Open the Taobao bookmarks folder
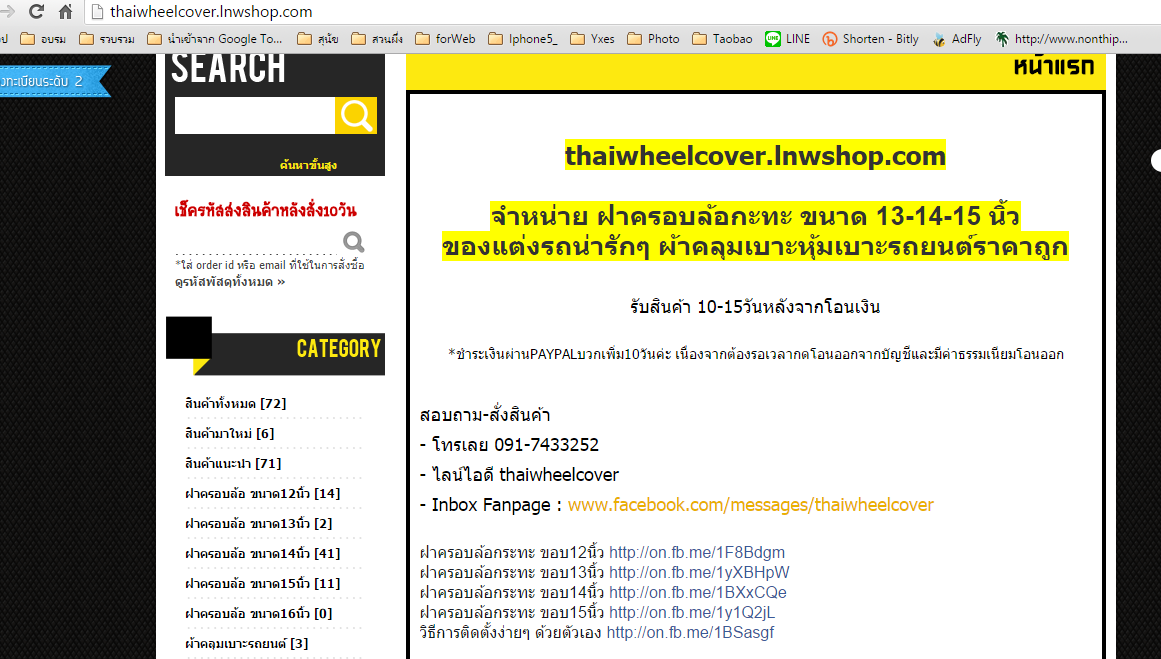Screen dimensions: 1161x659 click(722, 39)
